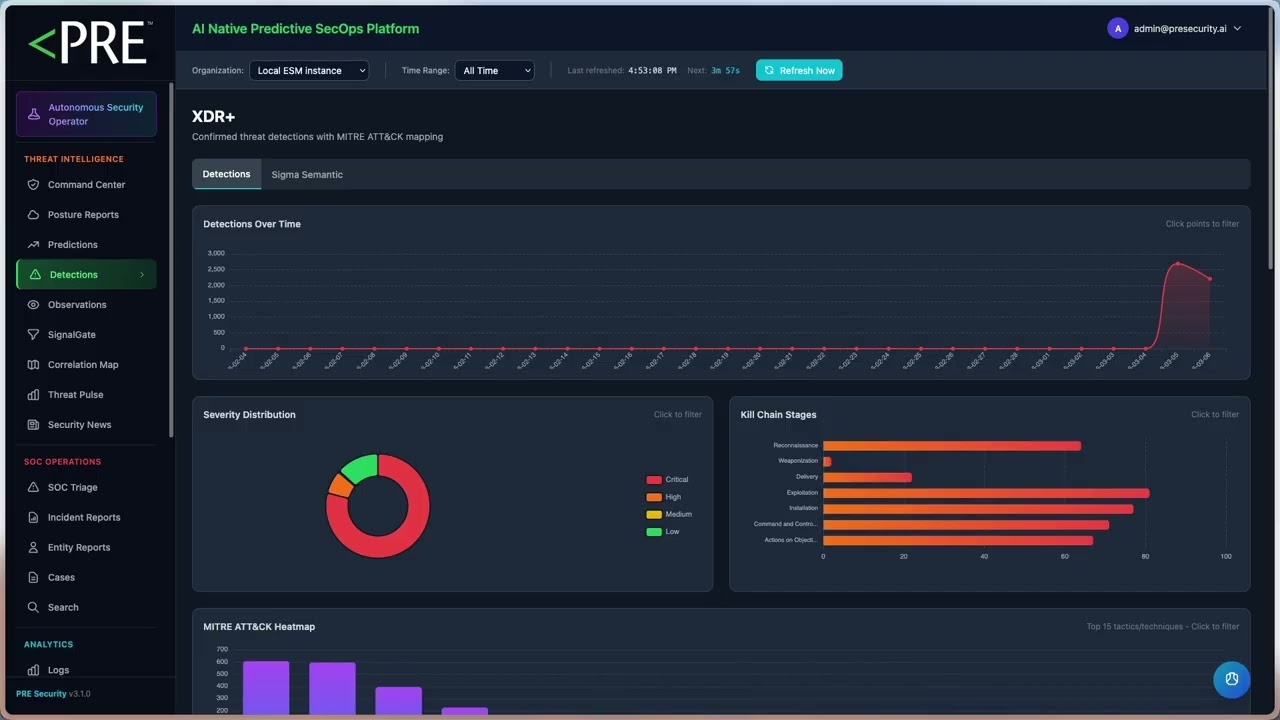Click the Incident Reports document icon

pos(33,518)
